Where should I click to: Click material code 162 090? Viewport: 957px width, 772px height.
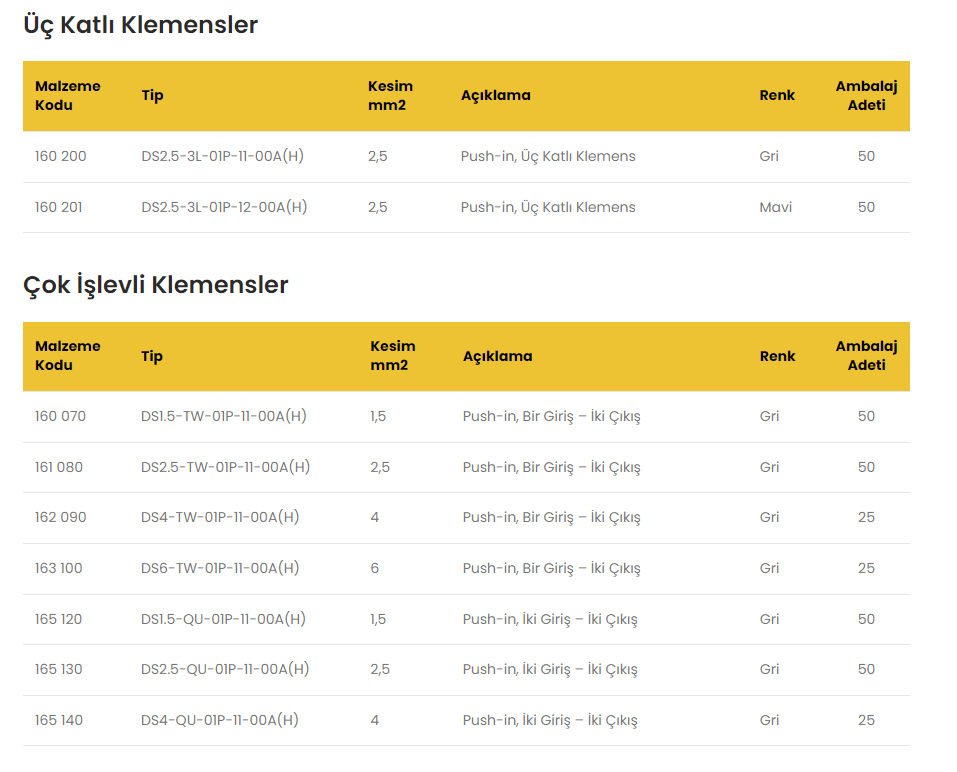[x=60, y=517]
